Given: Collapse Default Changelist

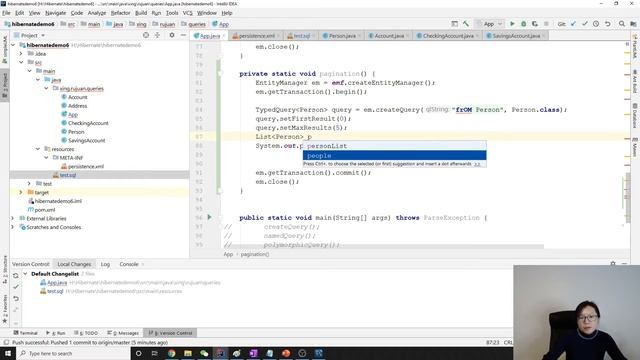Looking at the screenshot, I should pyautogui.click(x=26, y=273).
